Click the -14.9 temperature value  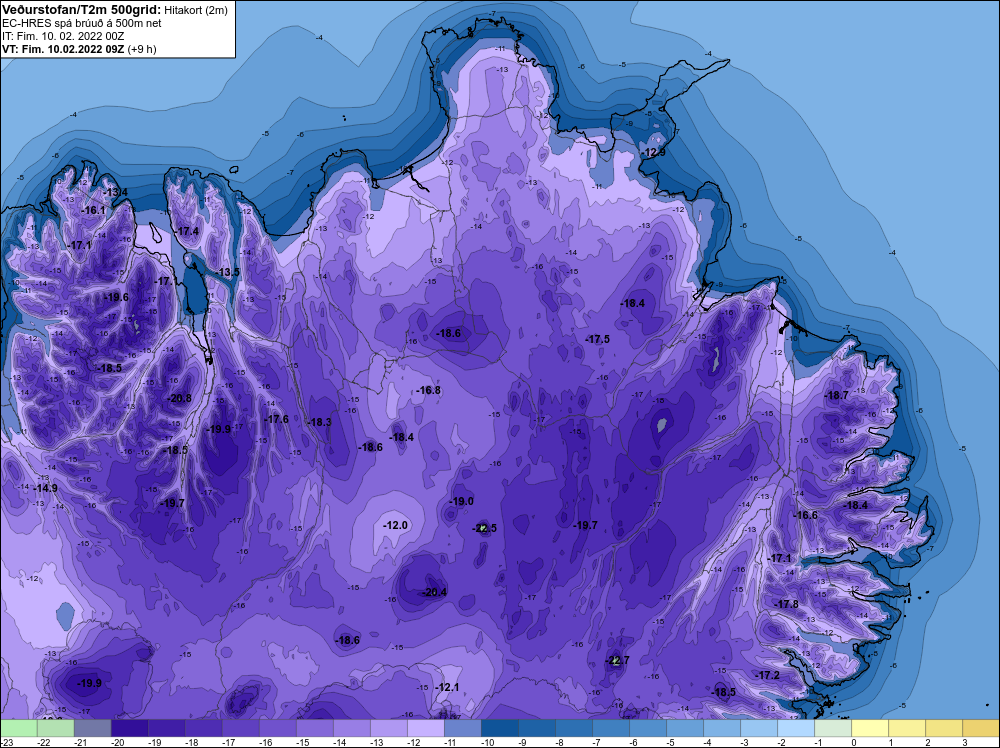(x=45, y=488)
